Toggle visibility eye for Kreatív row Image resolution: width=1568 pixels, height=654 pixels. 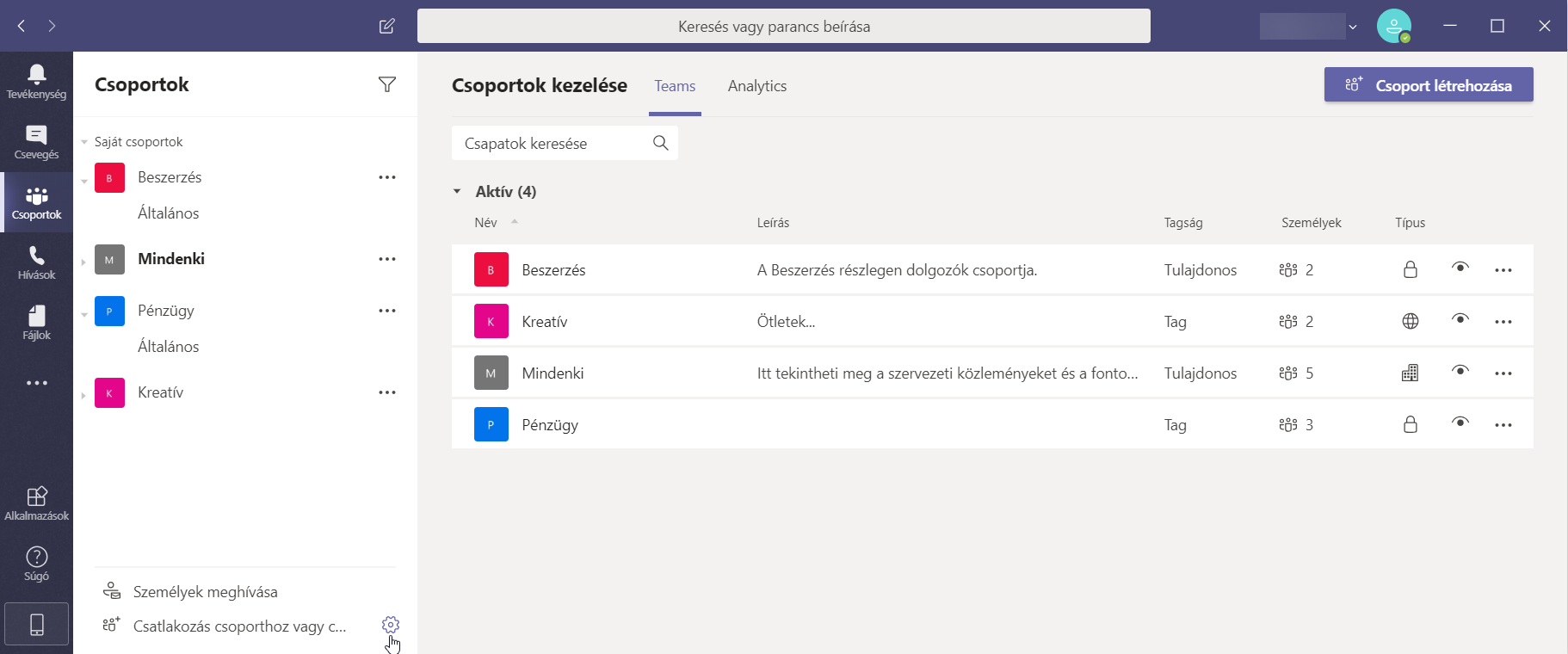tap(1460, 319)
